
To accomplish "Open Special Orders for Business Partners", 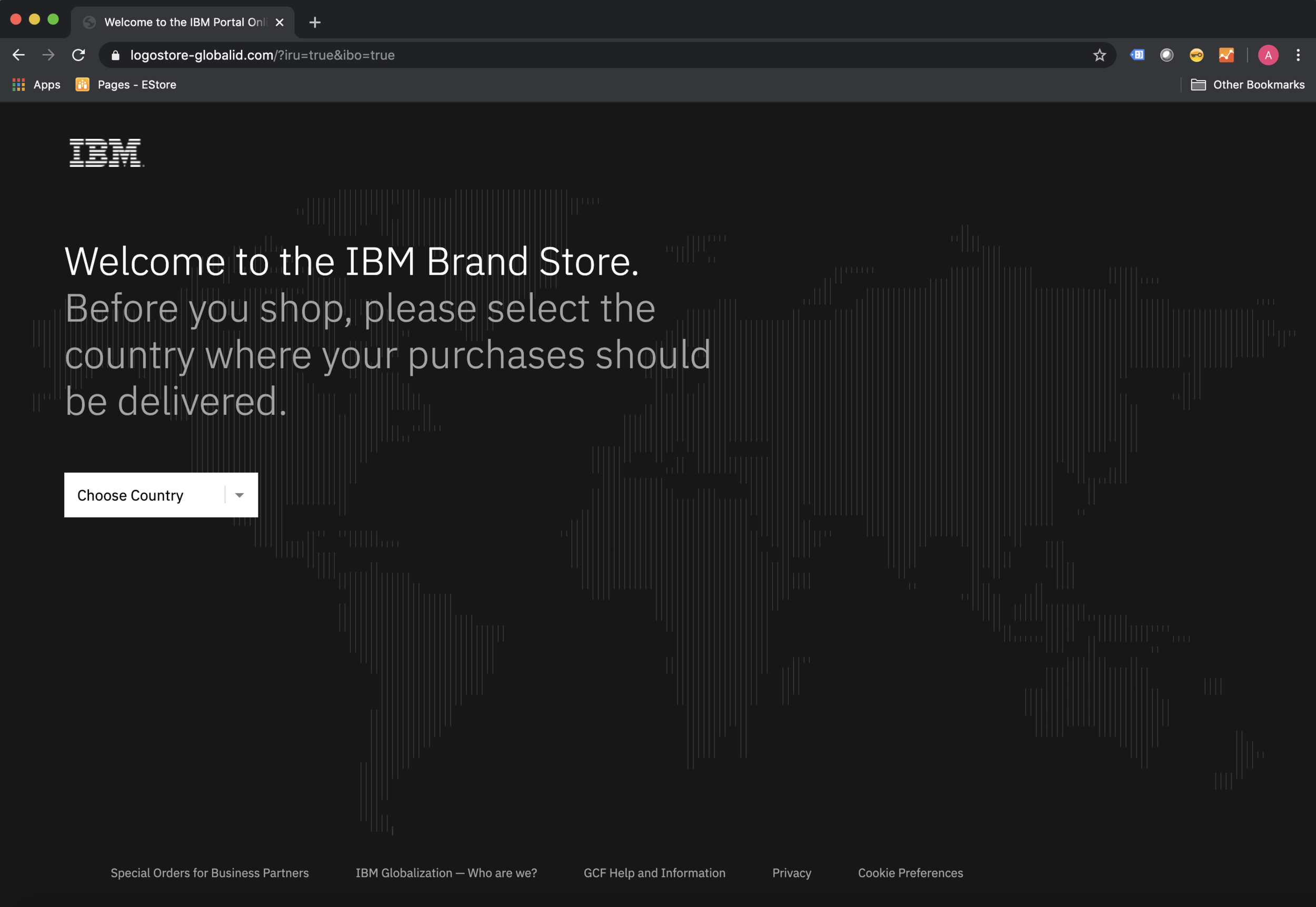I will pyautogui.click(x=210, y=873).
